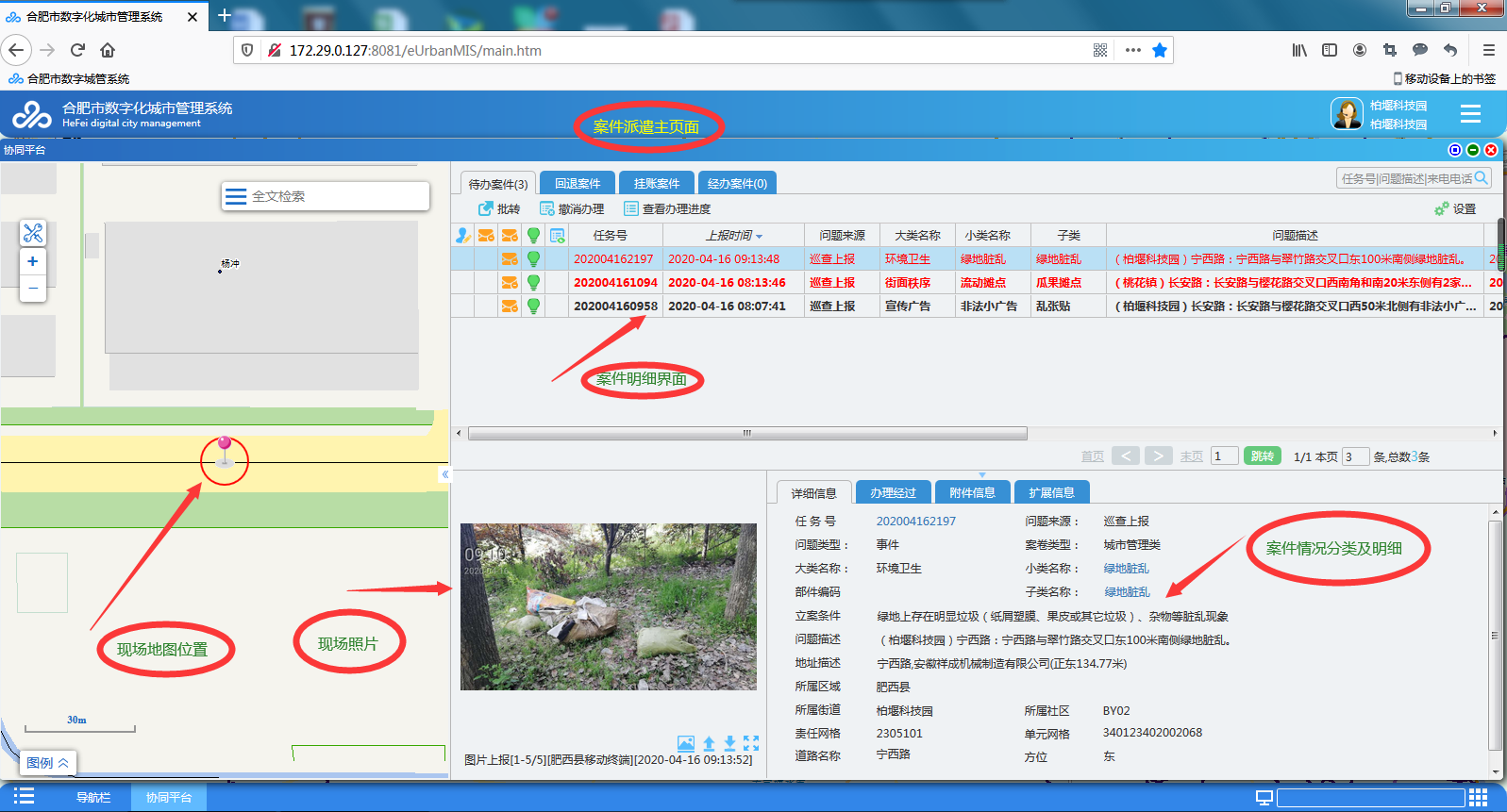Open fullscreen view of the site photo
Viewport: 1507px width, 812px height.
click(751, 743)
